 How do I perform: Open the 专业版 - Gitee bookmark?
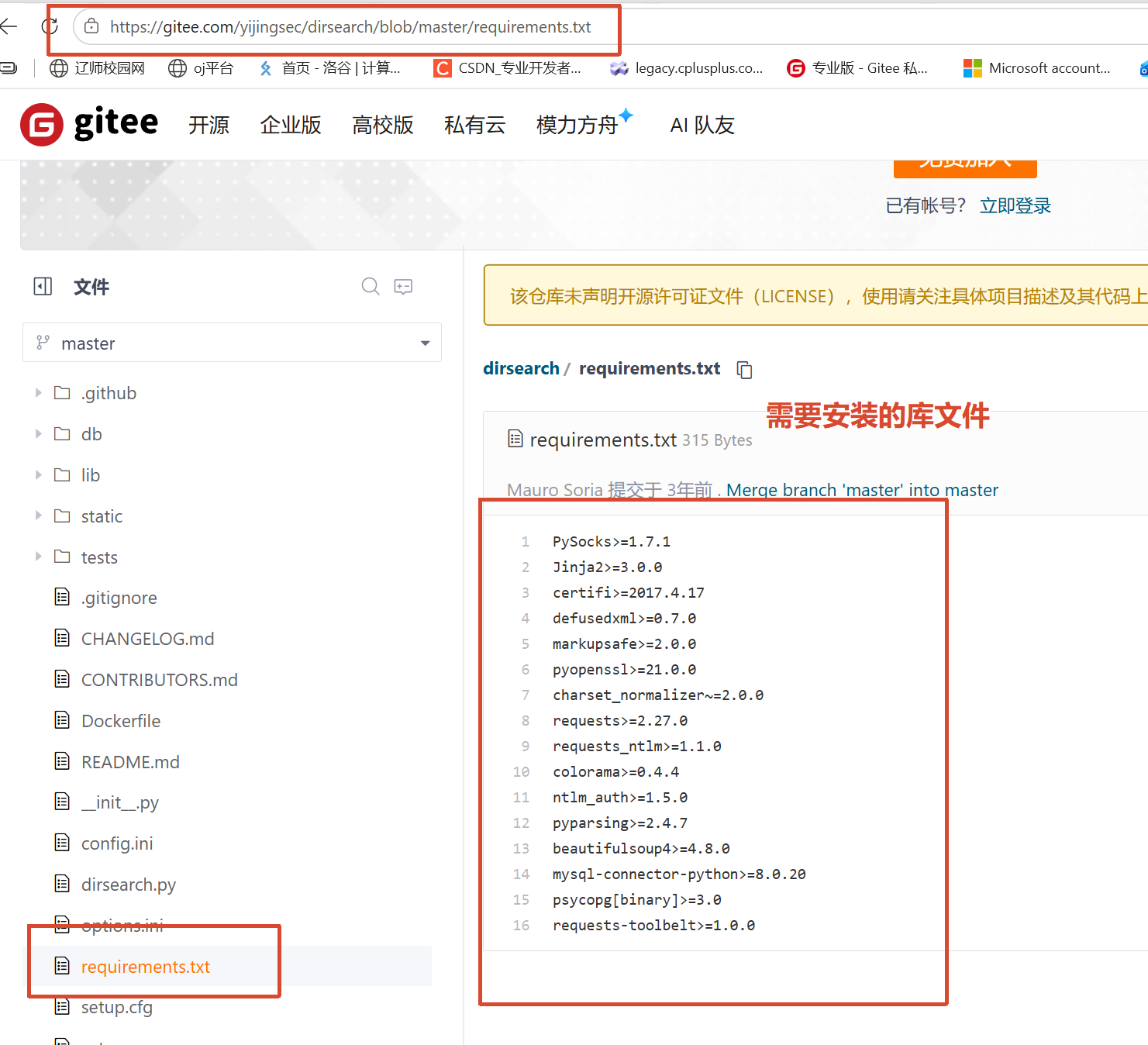pyautogui.click(x=857, y=68)
